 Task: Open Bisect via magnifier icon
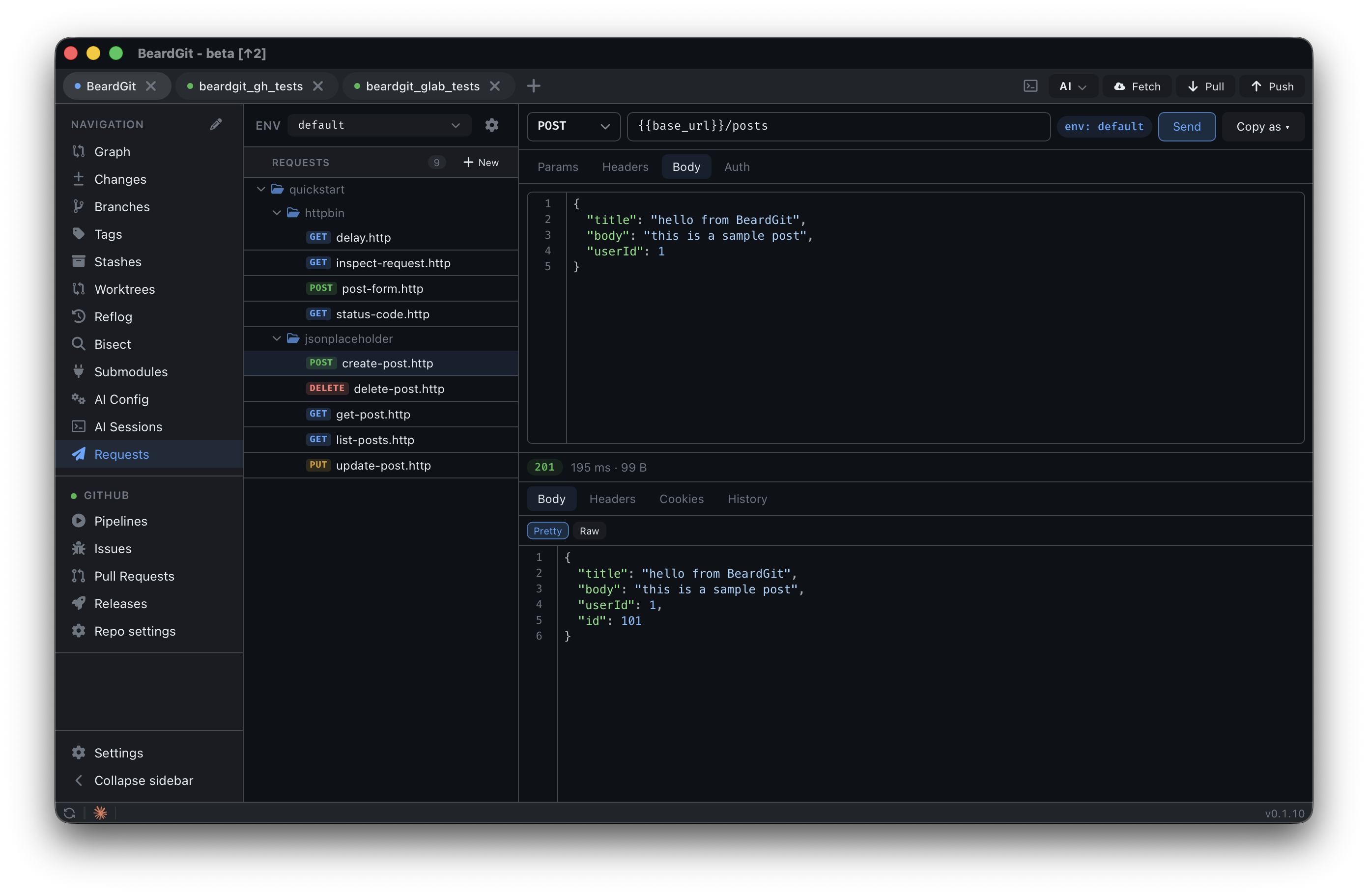pyautogui.click(x=79, y=344)
